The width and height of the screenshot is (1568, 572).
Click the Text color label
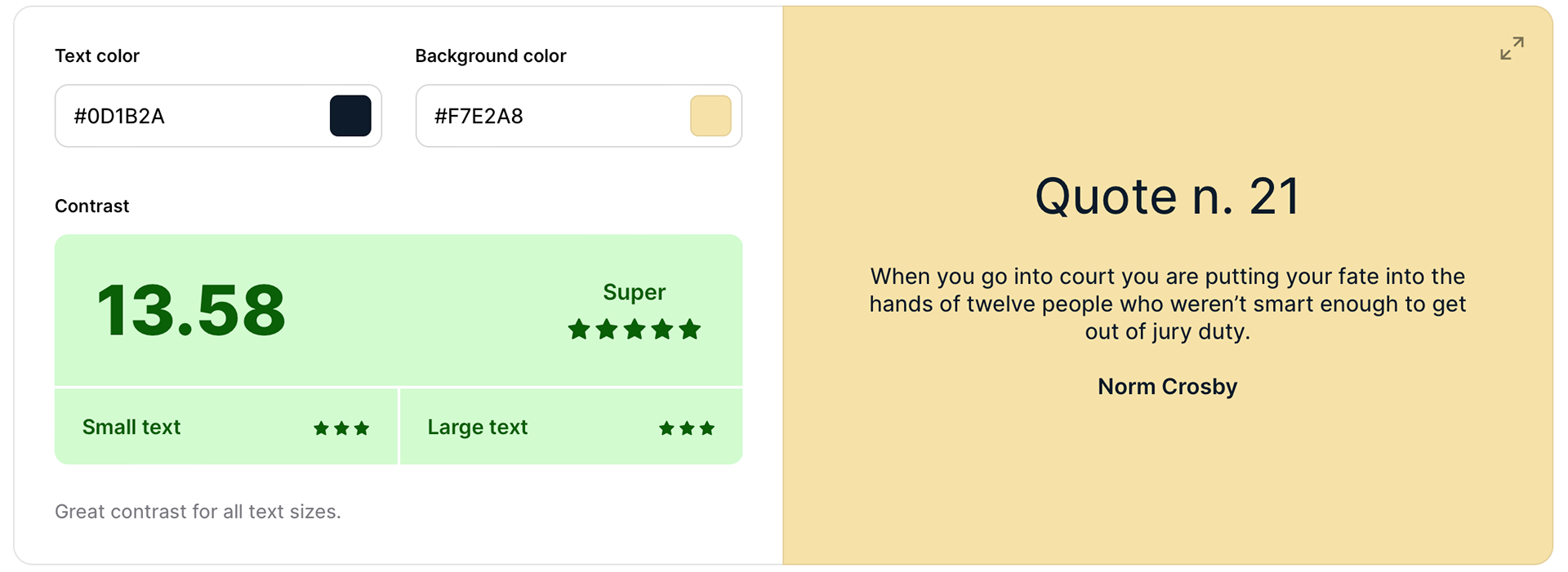click(97, 55)
